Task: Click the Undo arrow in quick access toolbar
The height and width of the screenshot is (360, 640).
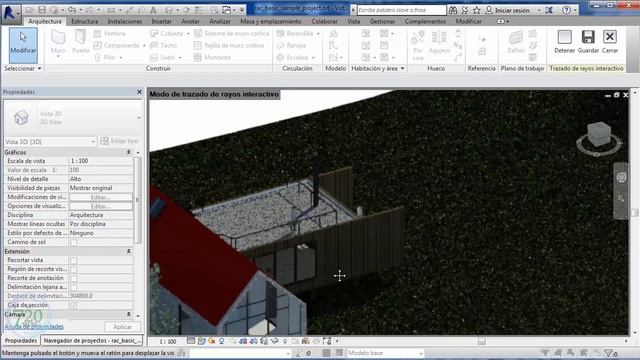Action: [72, 10]
